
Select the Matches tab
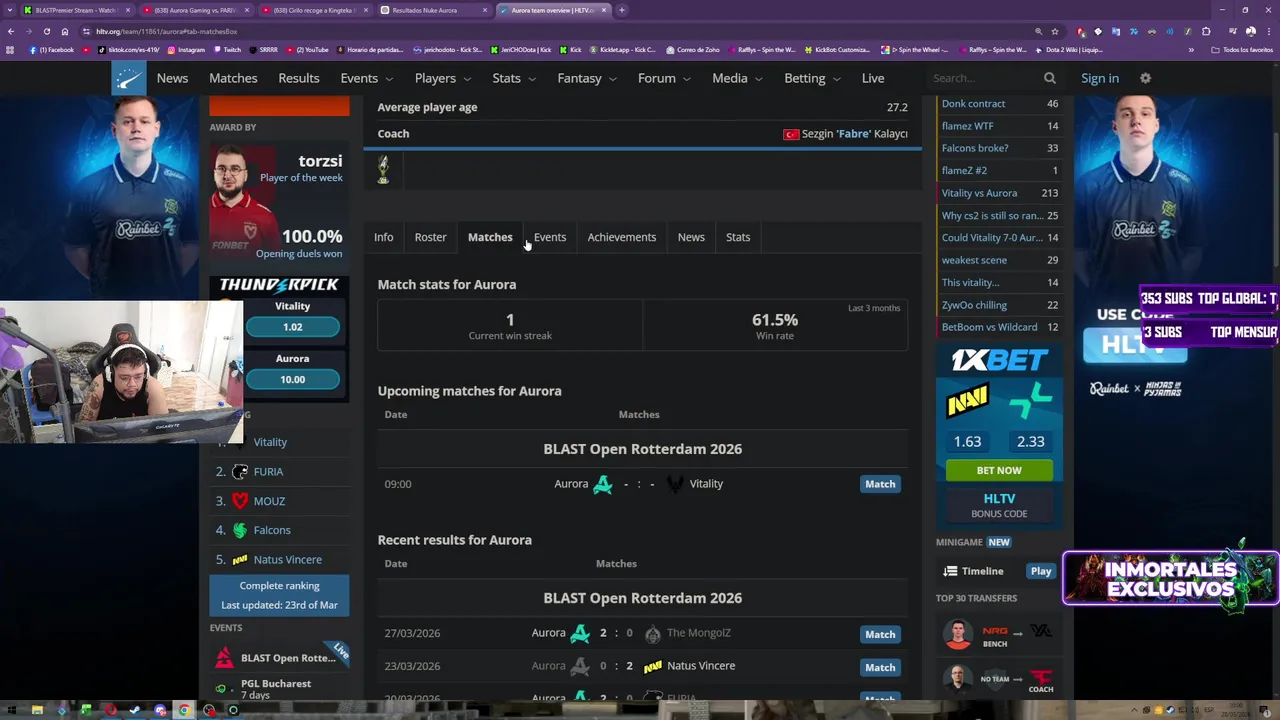490,237
